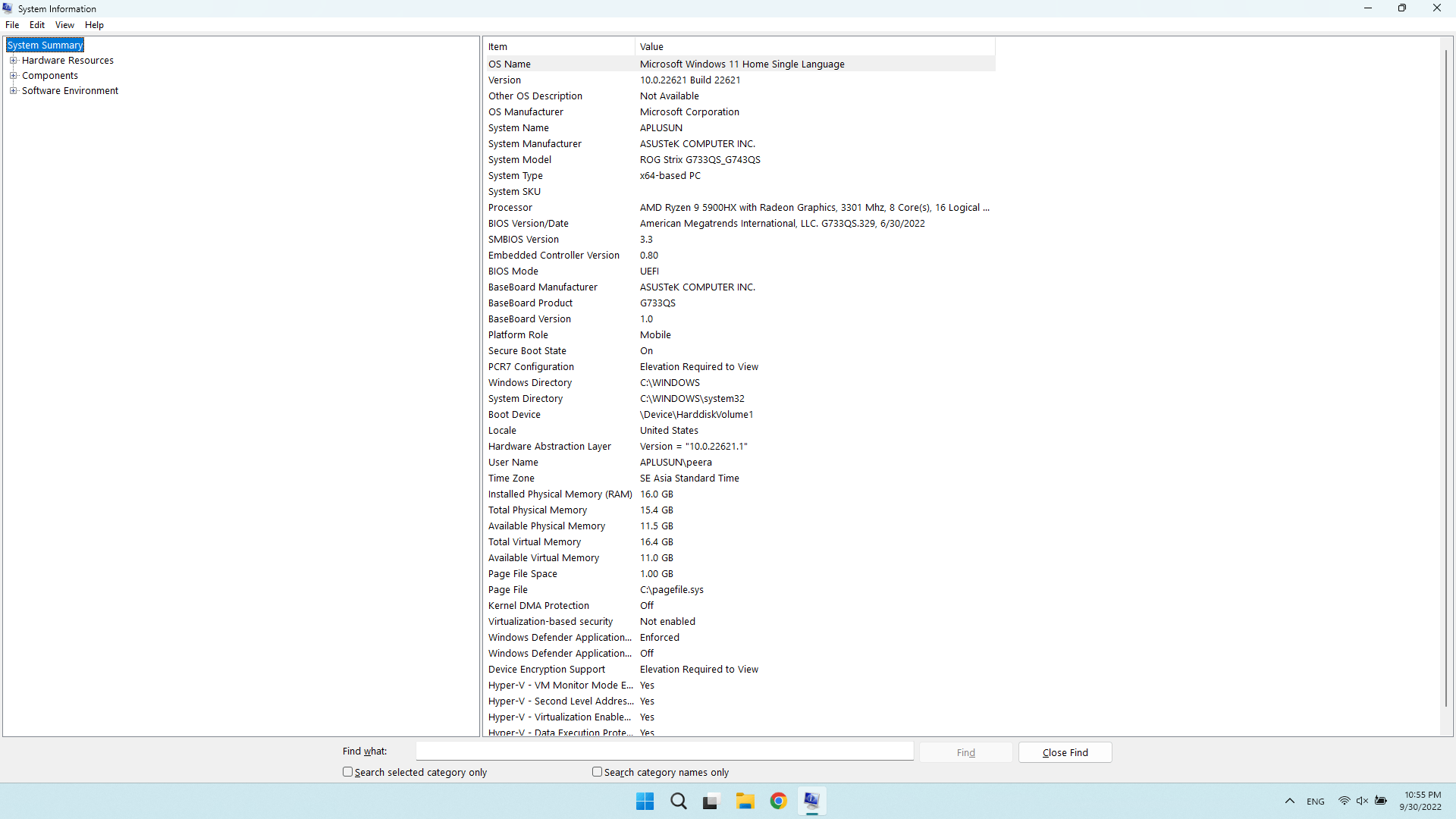Click the muted volume tray icon

tap(1362, 801)
